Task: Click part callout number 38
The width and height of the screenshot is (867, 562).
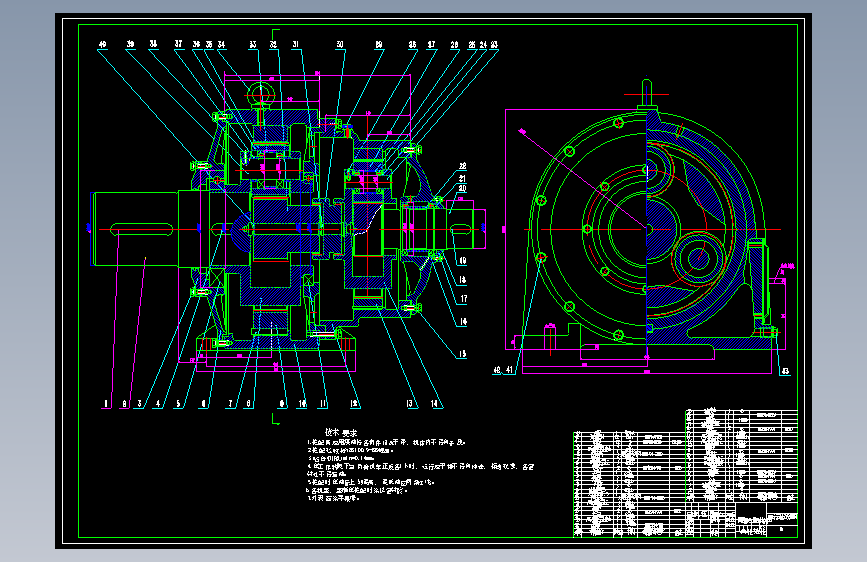Action: (x=153, y=44)
